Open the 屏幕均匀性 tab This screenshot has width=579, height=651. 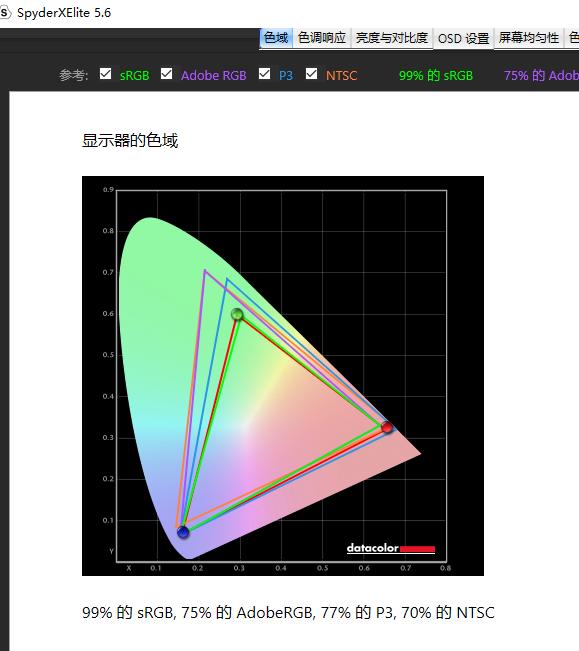click(529, 38)
